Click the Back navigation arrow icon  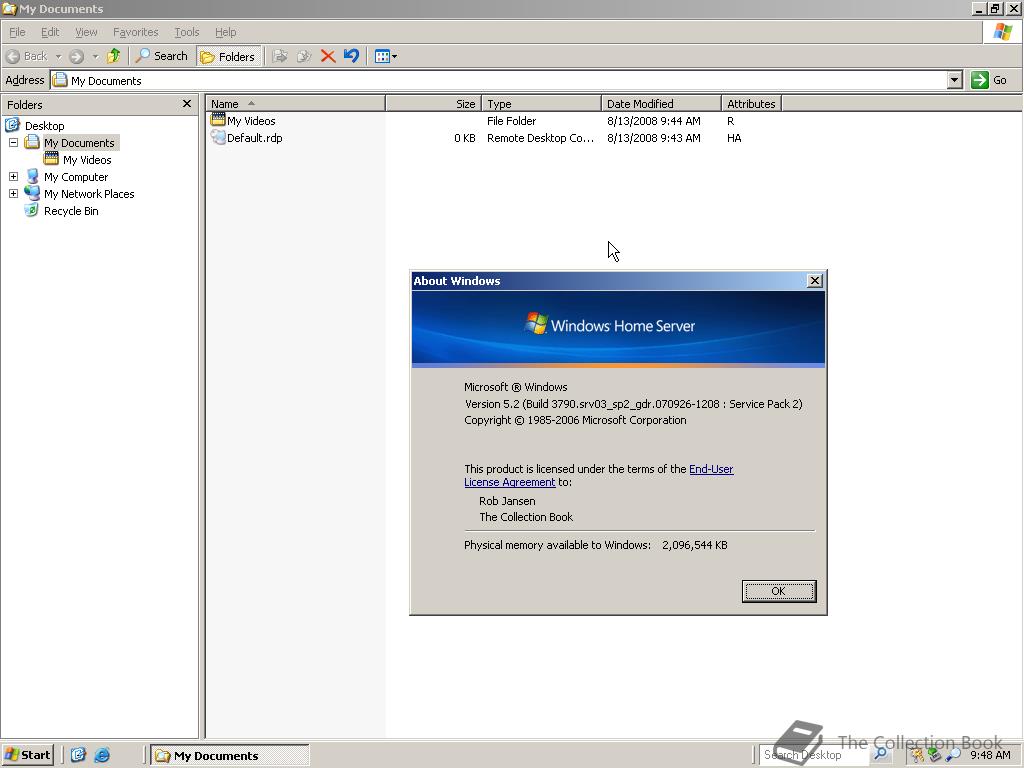point(12,56)
